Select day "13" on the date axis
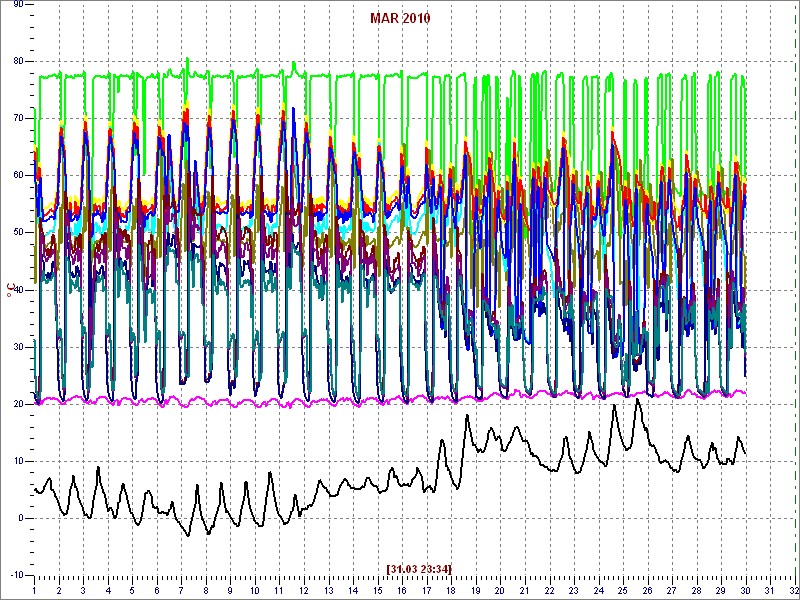The width and height of the screenshot is (800, 600). [x=329, y=590]
